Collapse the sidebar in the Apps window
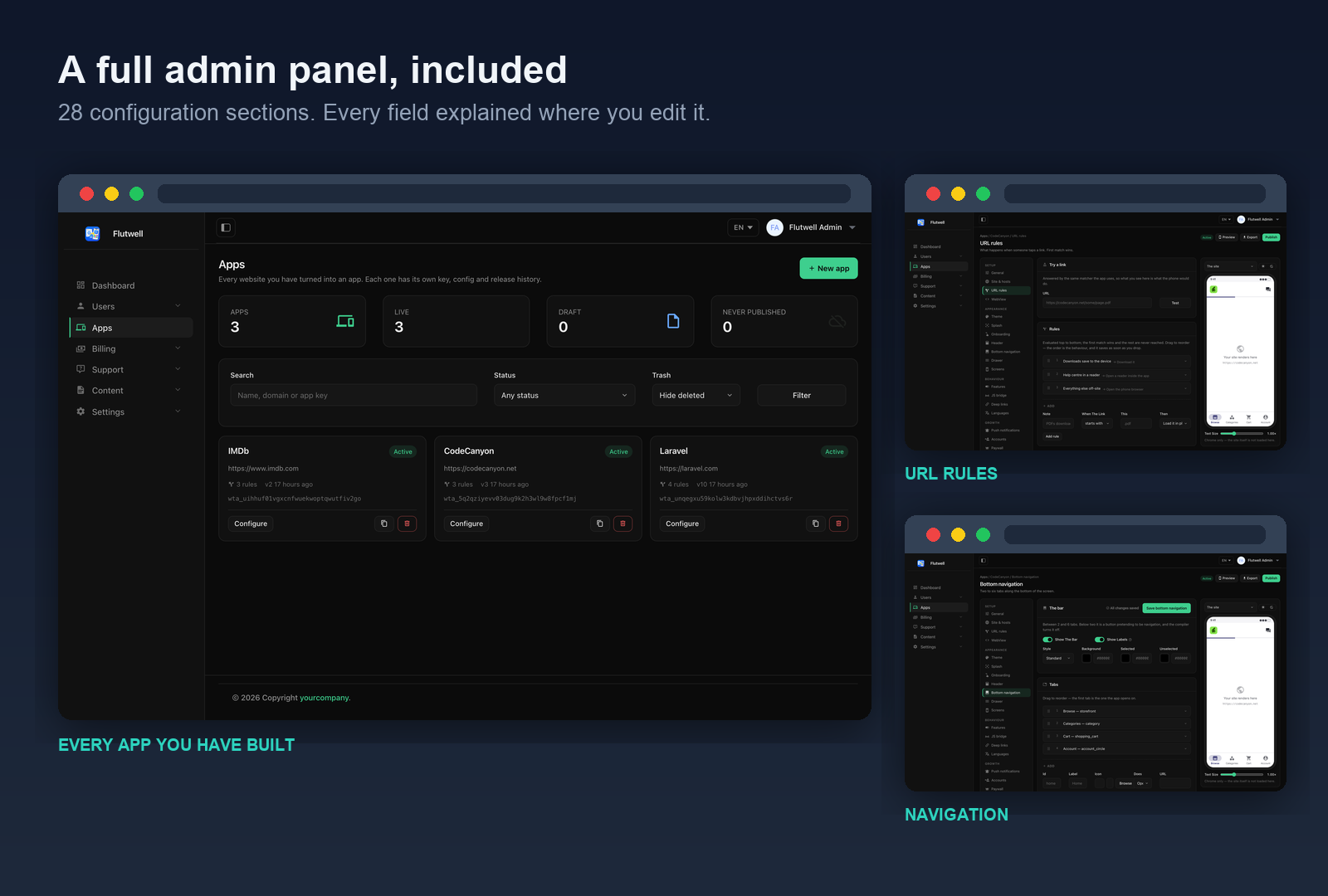The image size is (1328, 896). coord(226,227)
